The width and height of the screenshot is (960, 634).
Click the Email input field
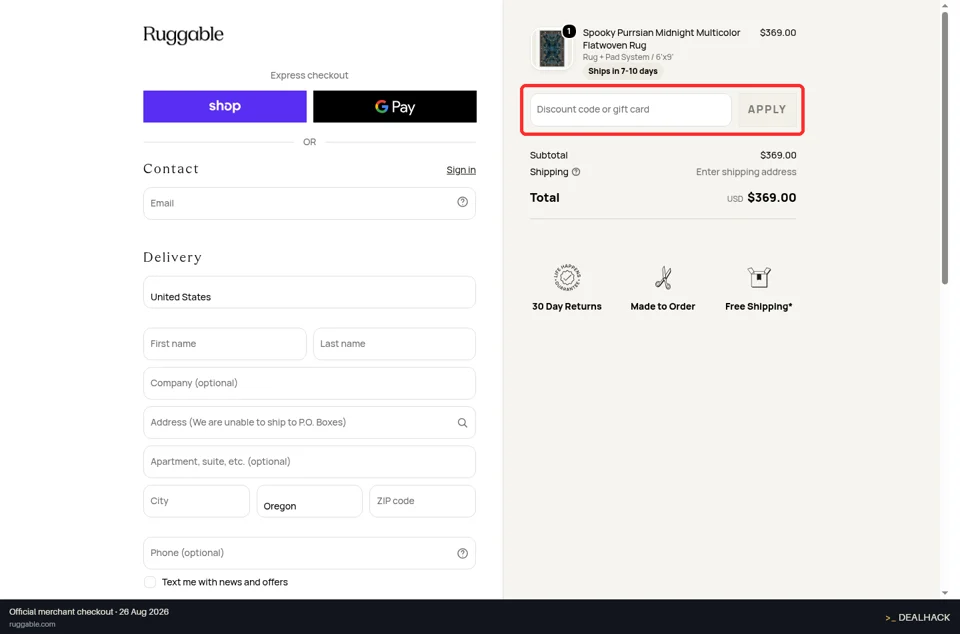coord(309,203)
